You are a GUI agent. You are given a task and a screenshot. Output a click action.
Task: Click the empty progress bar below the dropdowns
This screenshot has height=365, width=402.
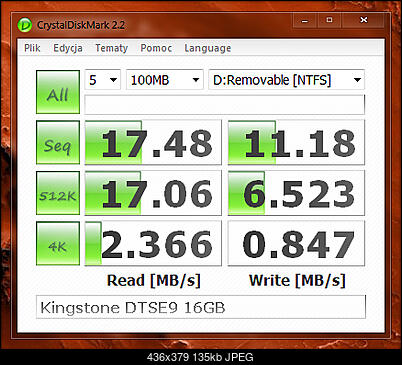click(225, 105)
